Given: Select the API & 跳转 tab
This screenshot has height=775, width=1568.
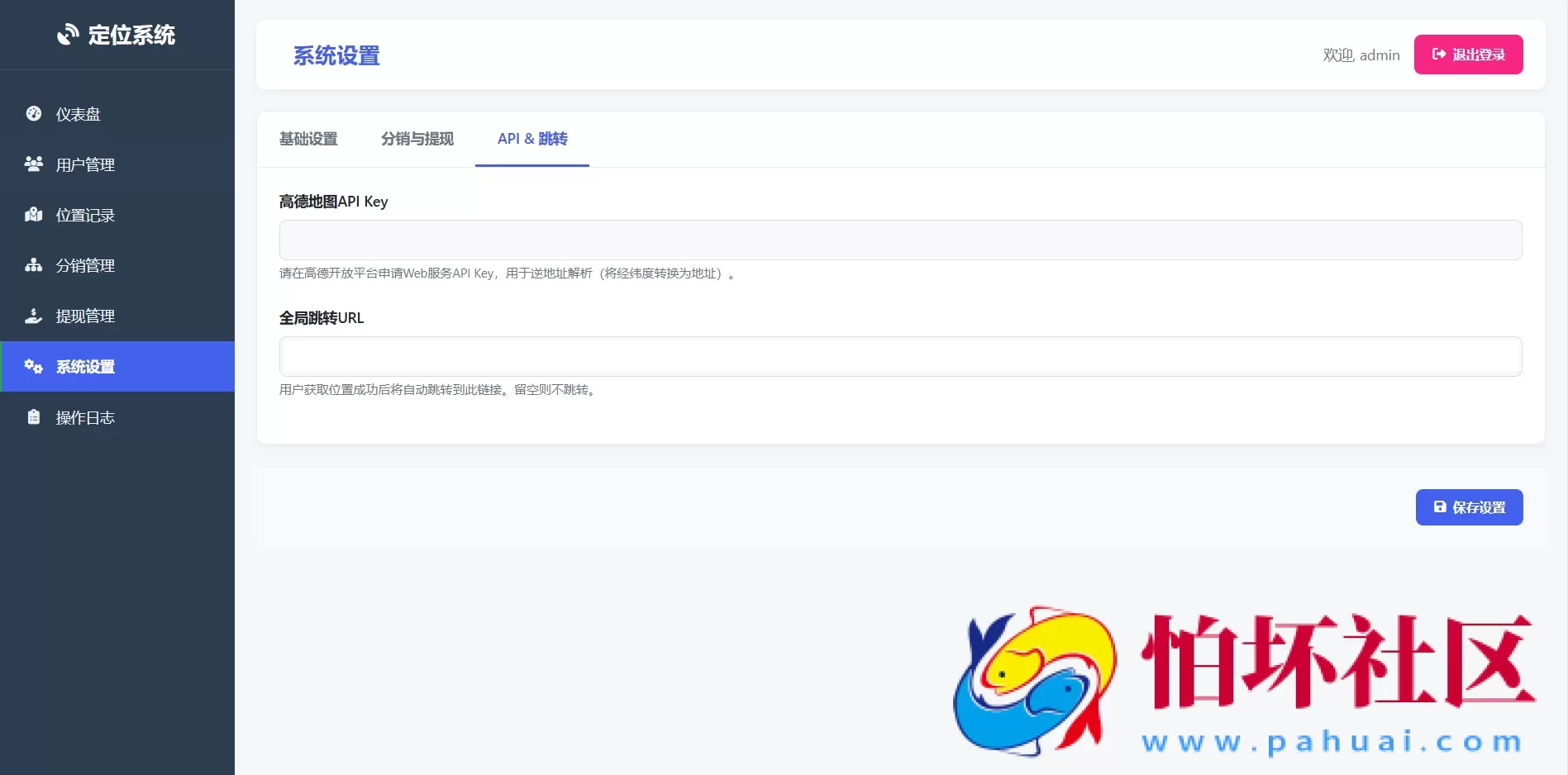Looking at the screenshot, I should click(531, 139).
